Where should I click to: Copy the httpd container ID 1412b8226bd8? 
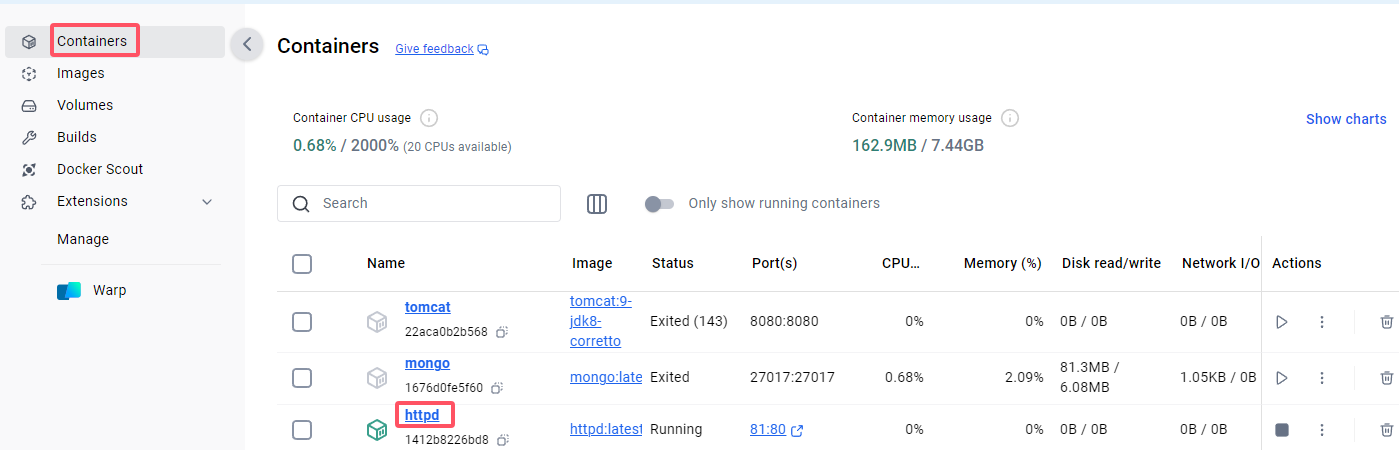pos(503,440)
